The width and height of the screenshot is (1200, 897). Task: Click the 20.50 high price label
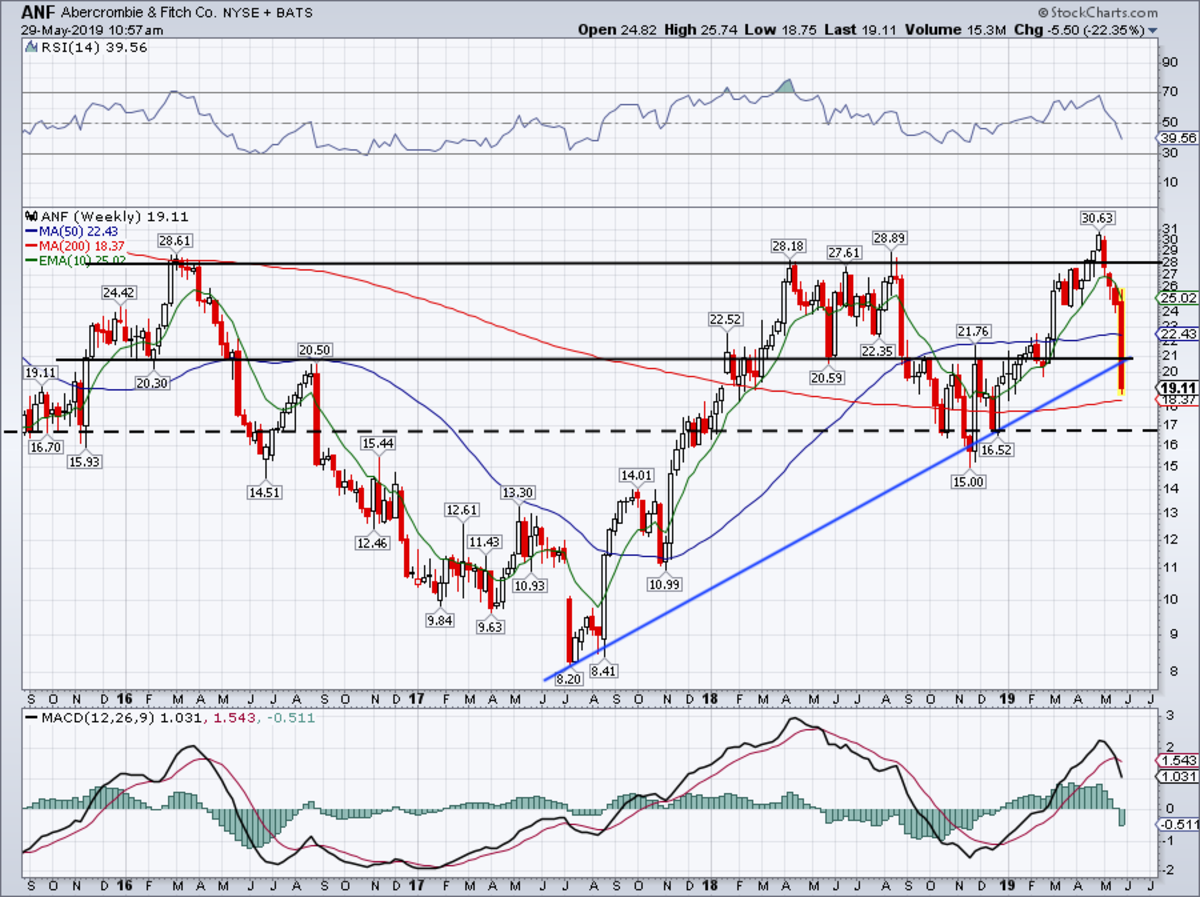[313, 349]
